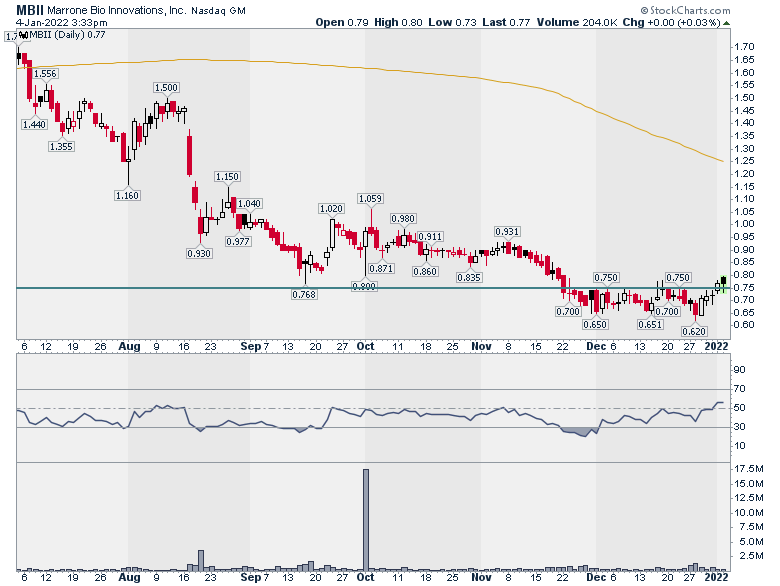Click the 1.150 price annotation
This screenshot has width=780, height=586.
pyautogui.click(x=227, y=177)
